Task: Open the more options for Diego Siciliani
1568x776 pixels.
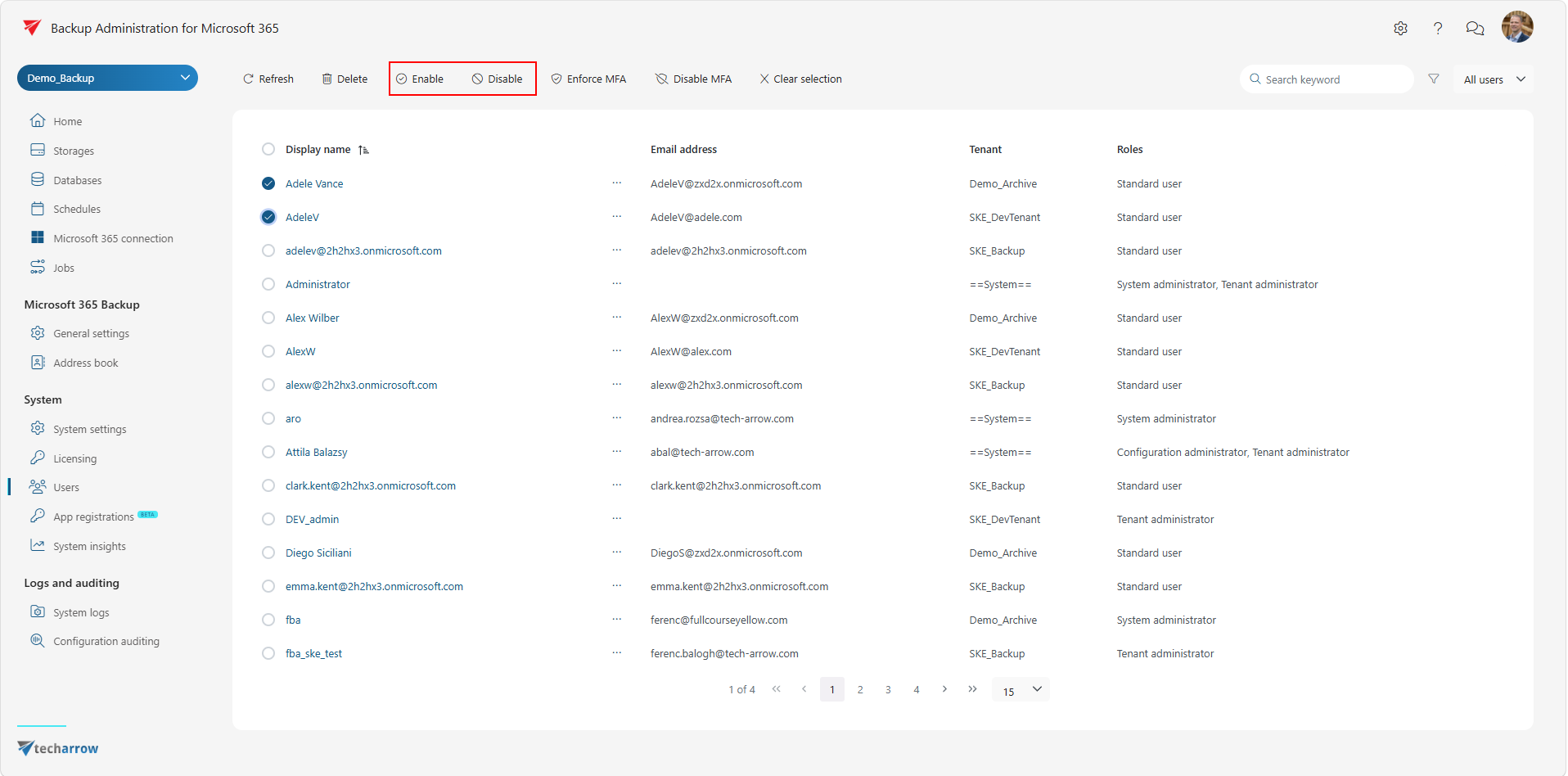Action: pos(617,552)
